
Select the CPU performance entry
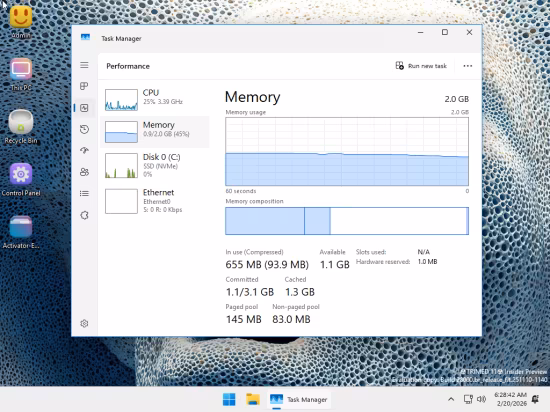tap(155, 100)
